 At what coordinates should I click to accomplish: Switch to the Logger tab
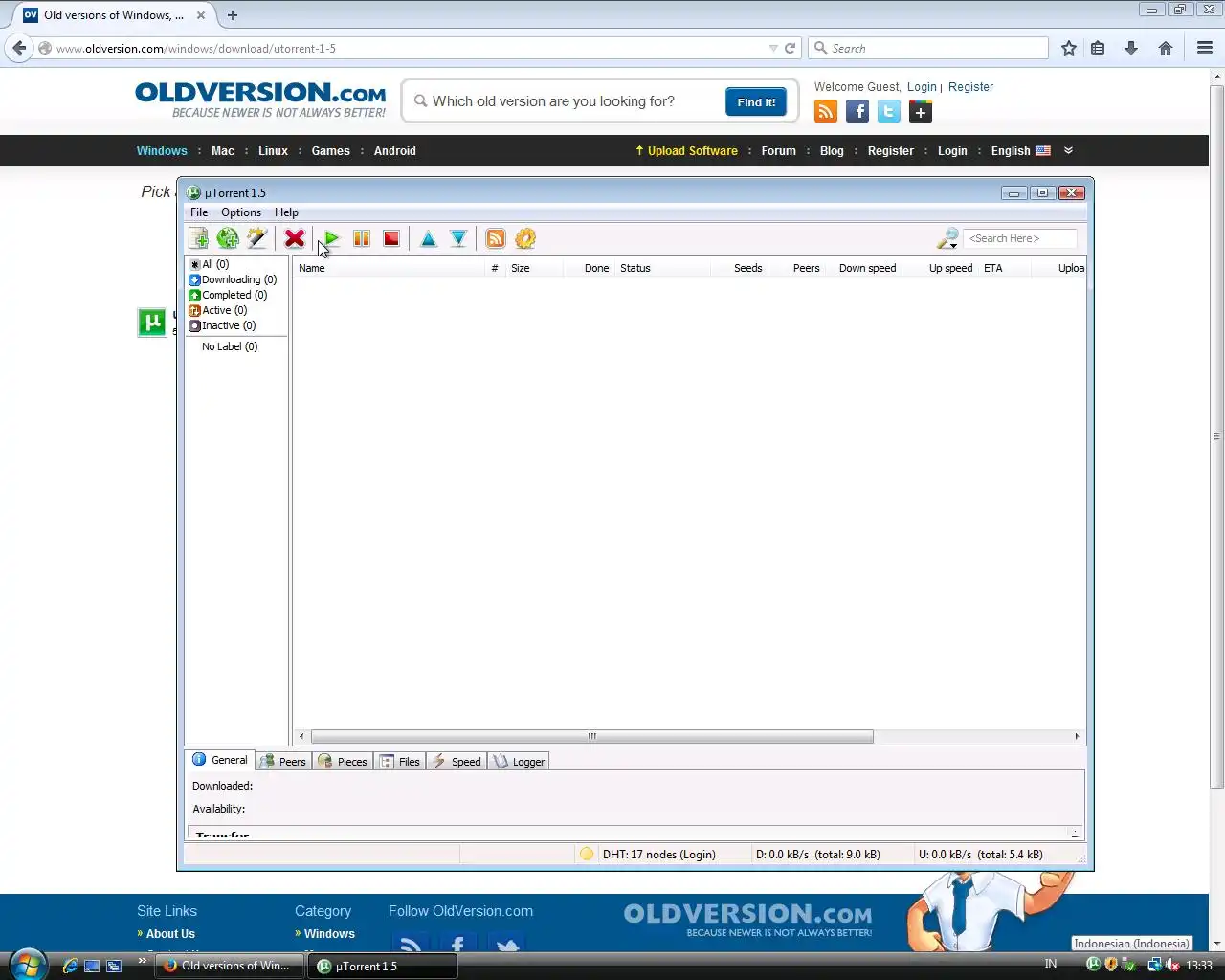(519, 762)
